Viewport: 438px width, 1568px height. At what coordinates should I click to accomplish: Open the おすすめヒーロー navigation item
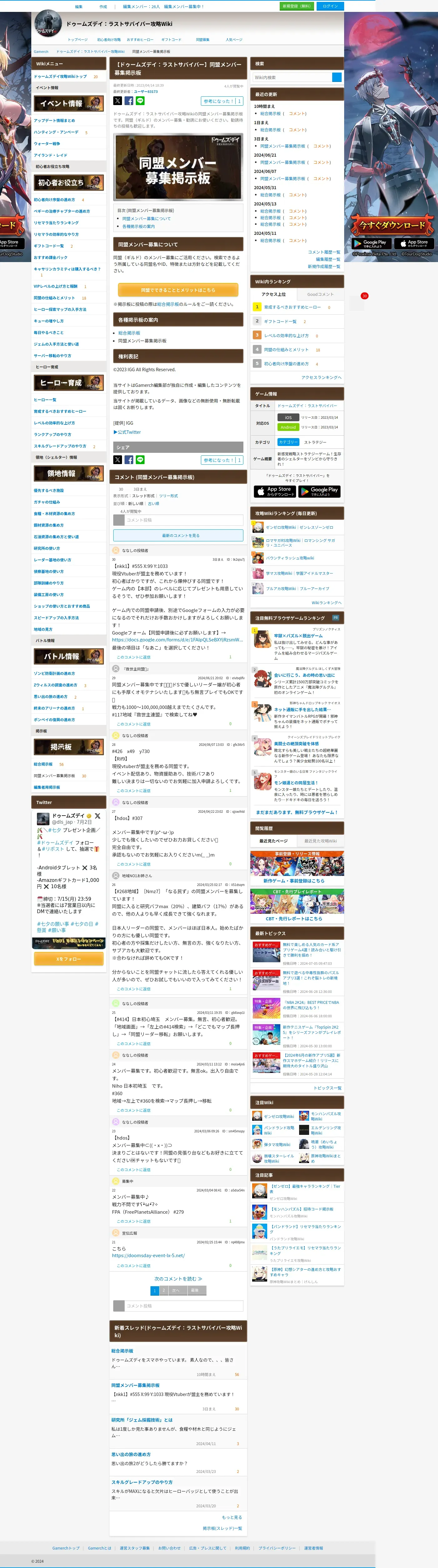pyautogui.click(x=140, y=40)
